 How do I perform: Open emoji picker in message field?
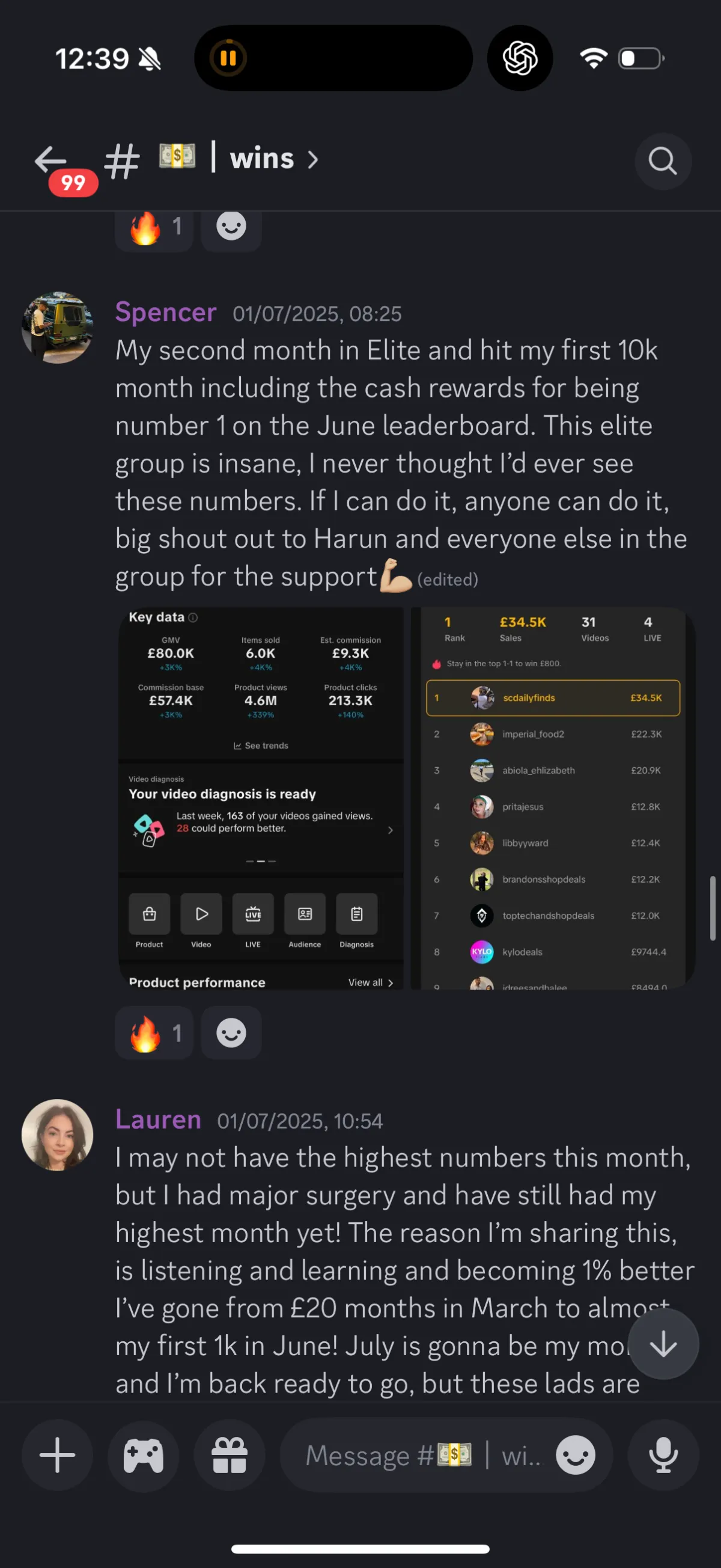tap(575, 1455)
